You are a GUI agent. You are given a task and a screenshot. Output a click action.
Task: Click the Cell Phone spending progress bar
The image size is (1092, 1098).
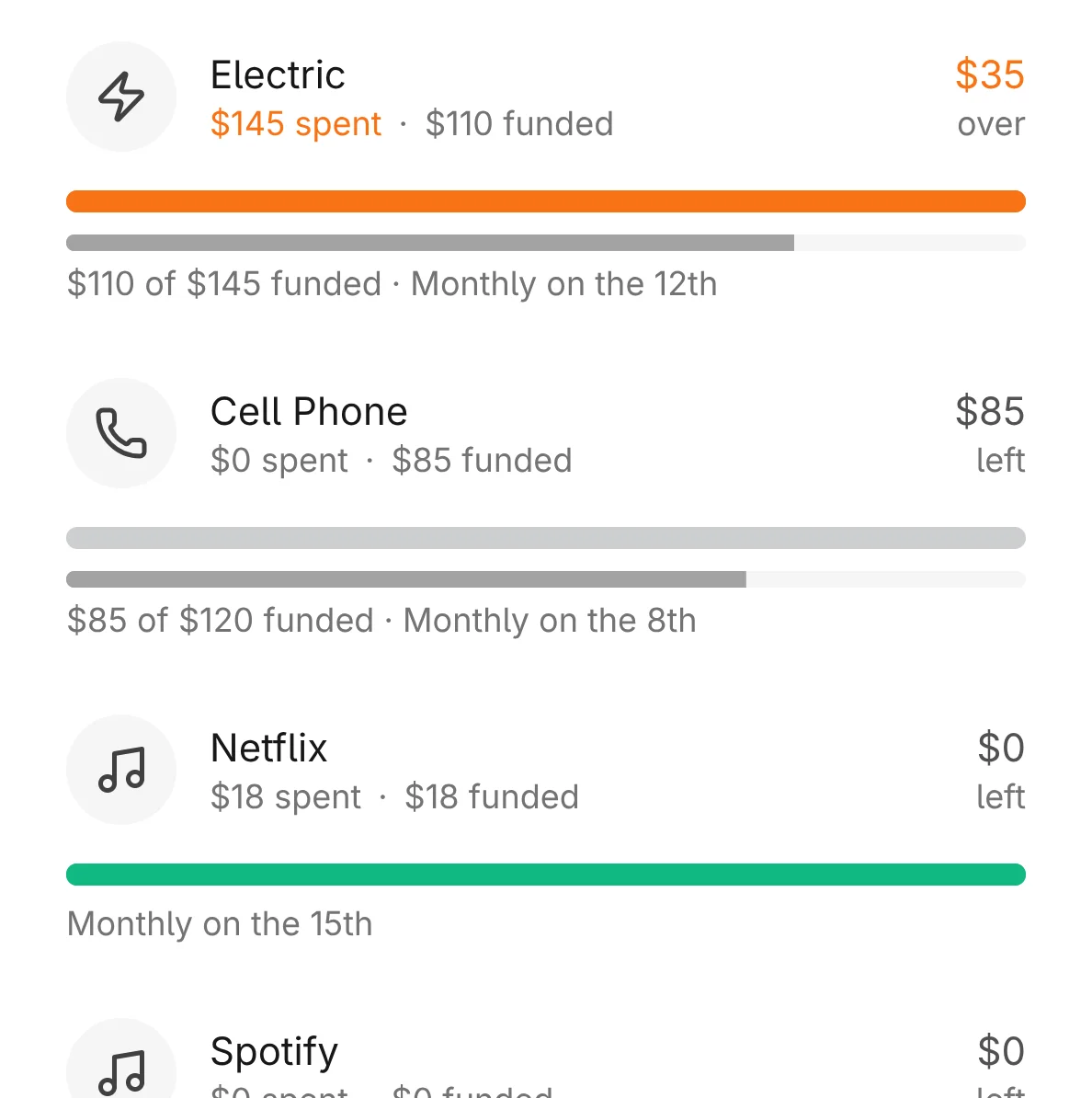point(546,538)
